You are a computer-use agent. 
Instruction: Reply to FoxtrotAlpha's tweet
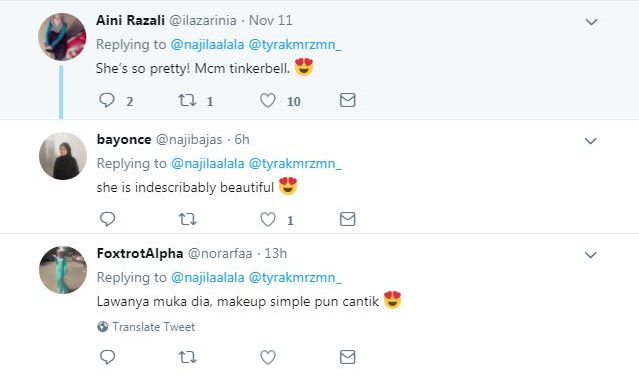click(x=108, y=357)
